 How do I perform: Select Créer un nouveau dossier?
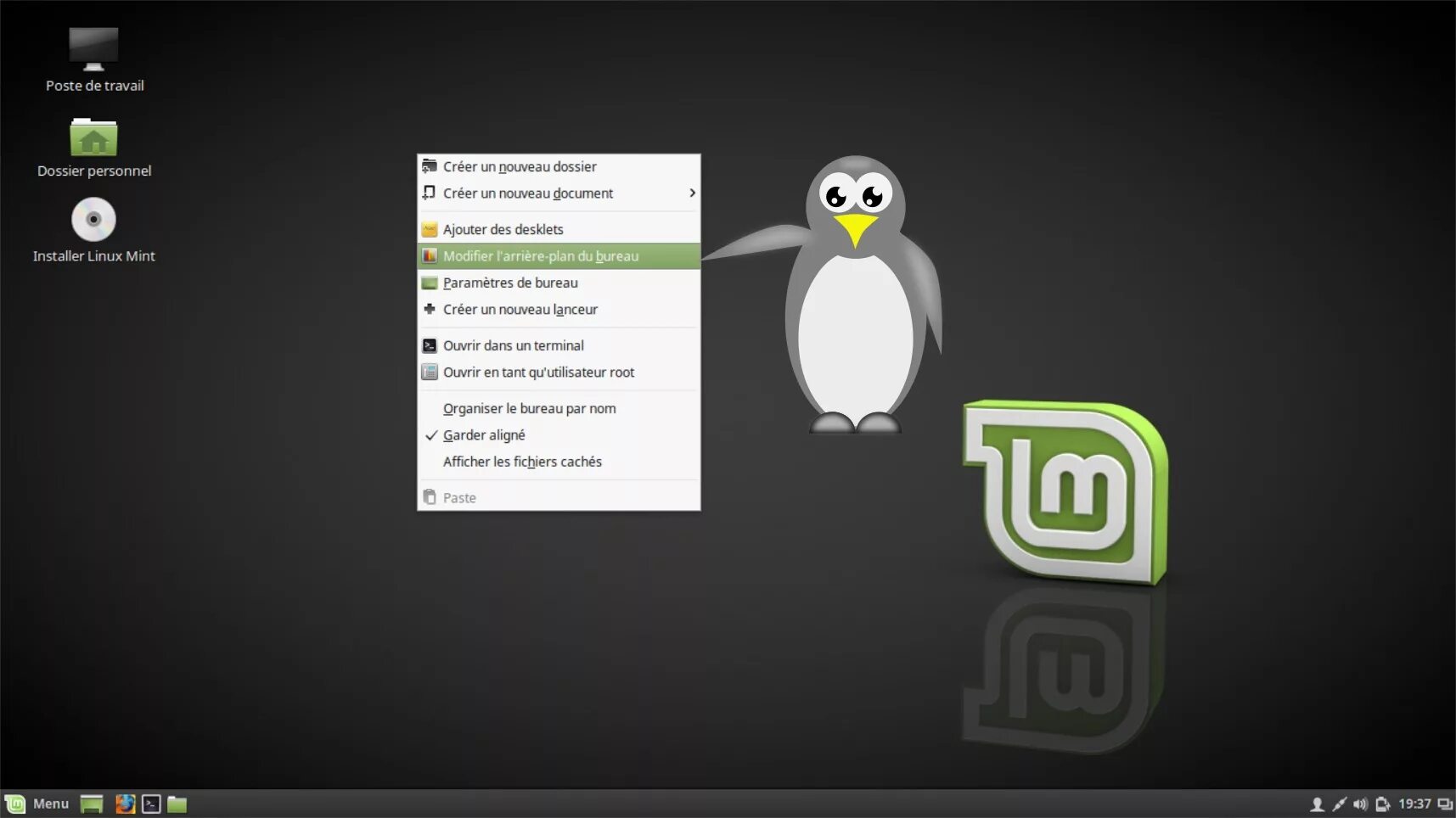559,166
